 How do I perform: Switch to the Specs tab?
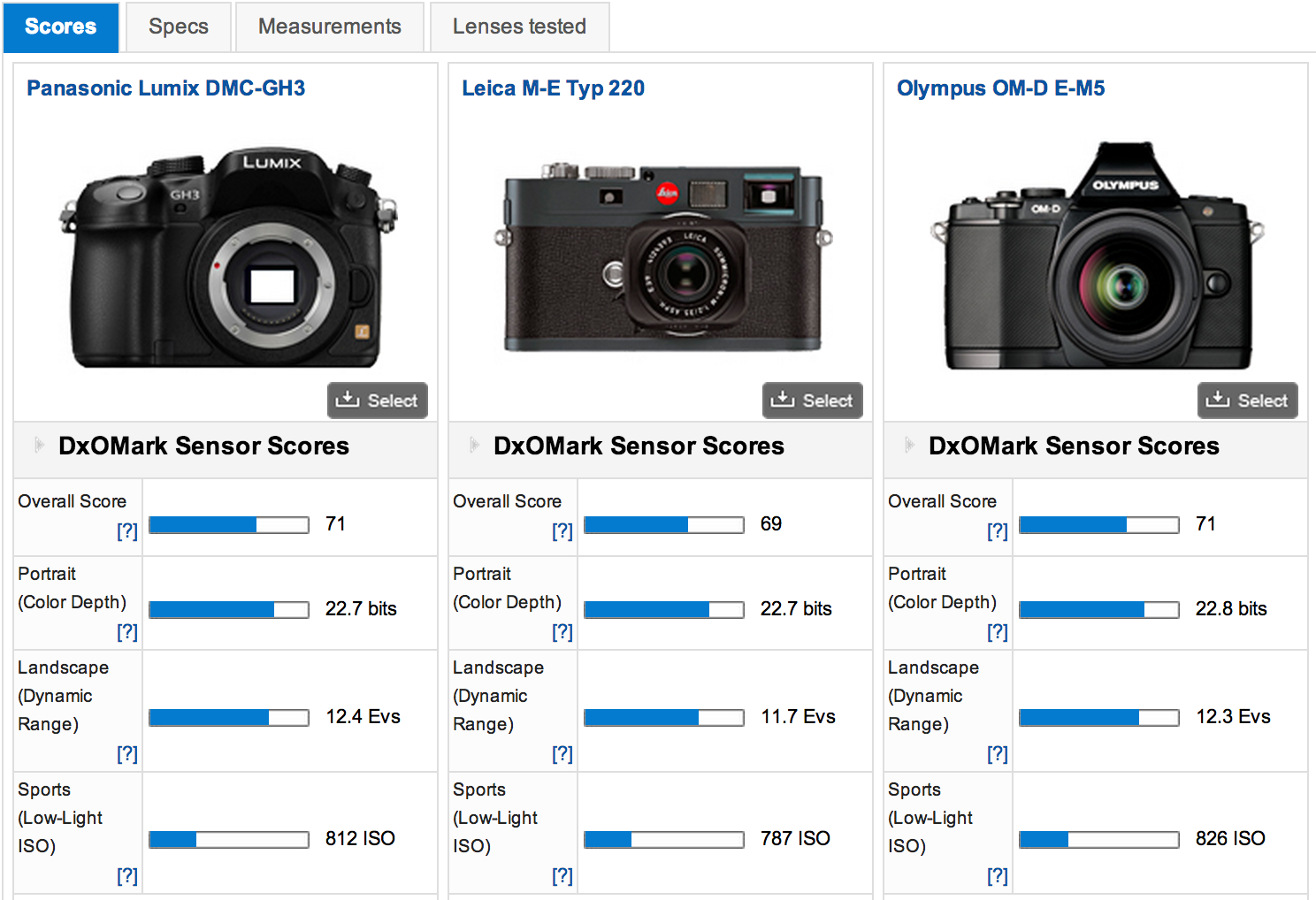click(179, 27)
